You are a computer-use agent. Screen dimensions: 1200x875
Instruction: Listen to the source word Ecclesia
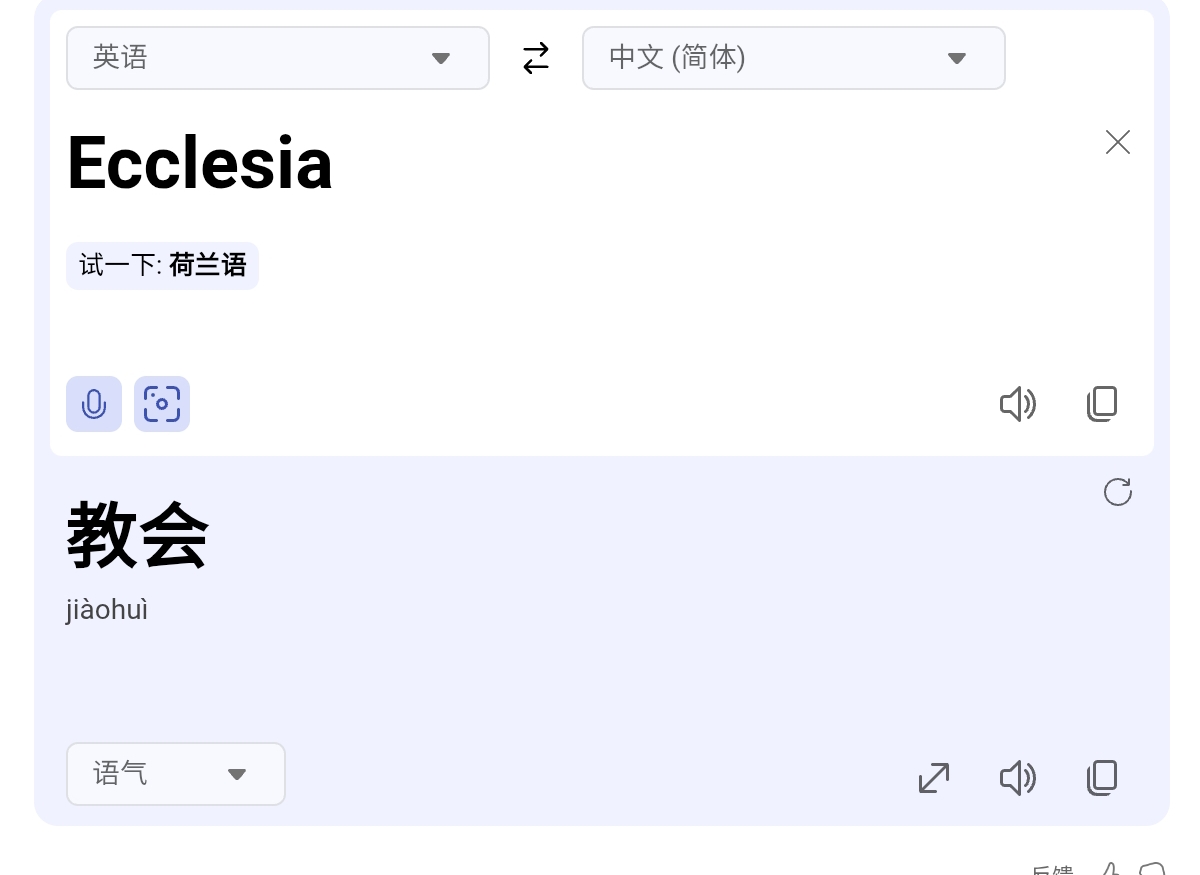(x=1018, y=404)
